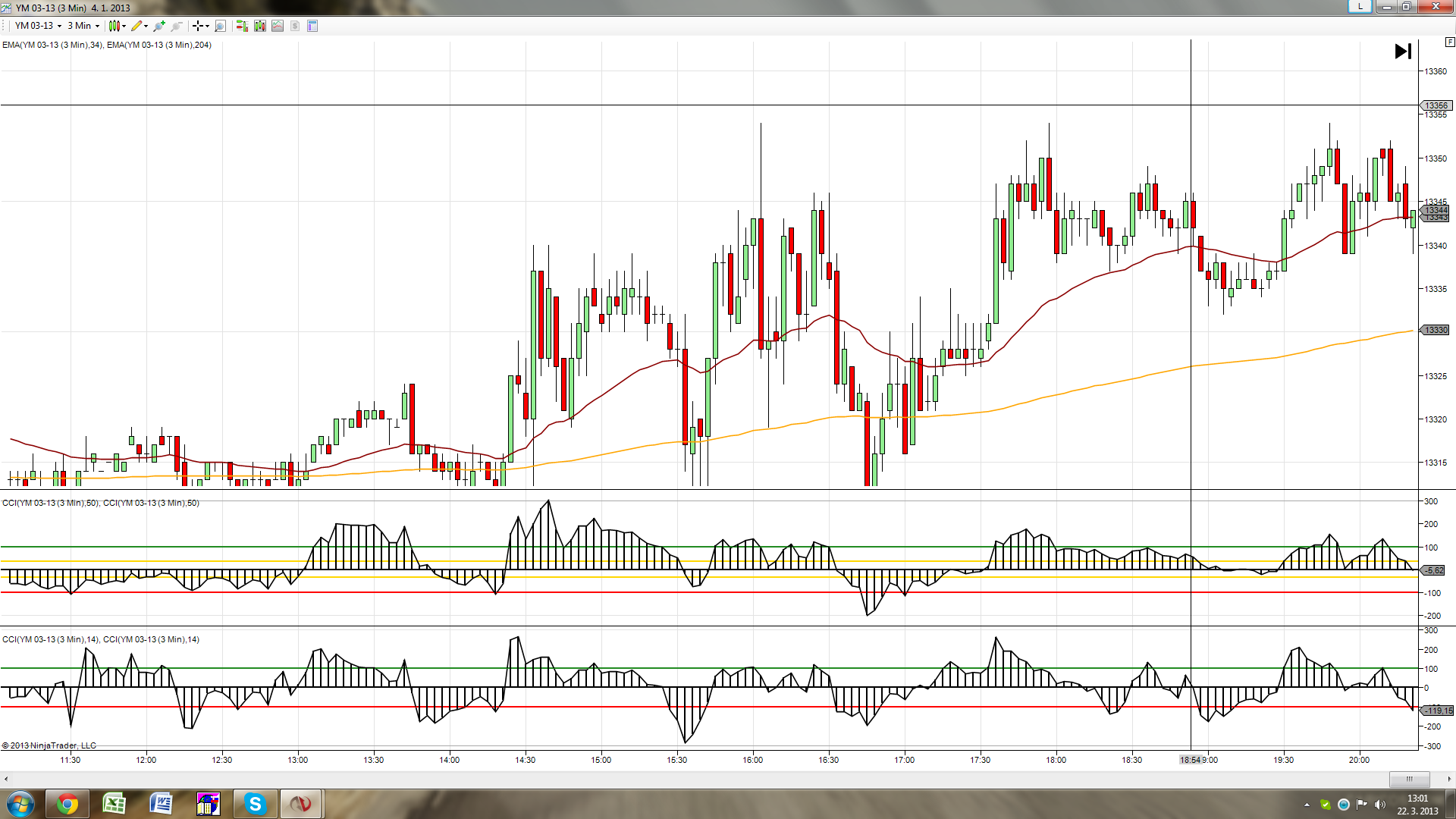Open the Data Series candlestick icon
This screenshot has height=819, width=1456.
click(x=260, y=26)
